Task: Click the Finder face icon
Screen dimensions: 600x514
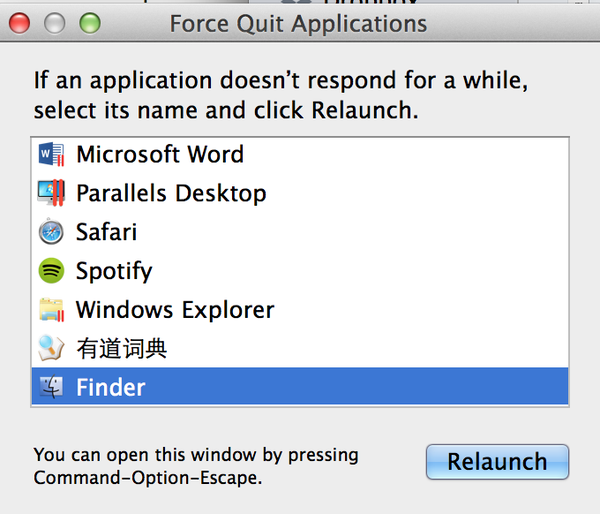Action: click(51, 386)
